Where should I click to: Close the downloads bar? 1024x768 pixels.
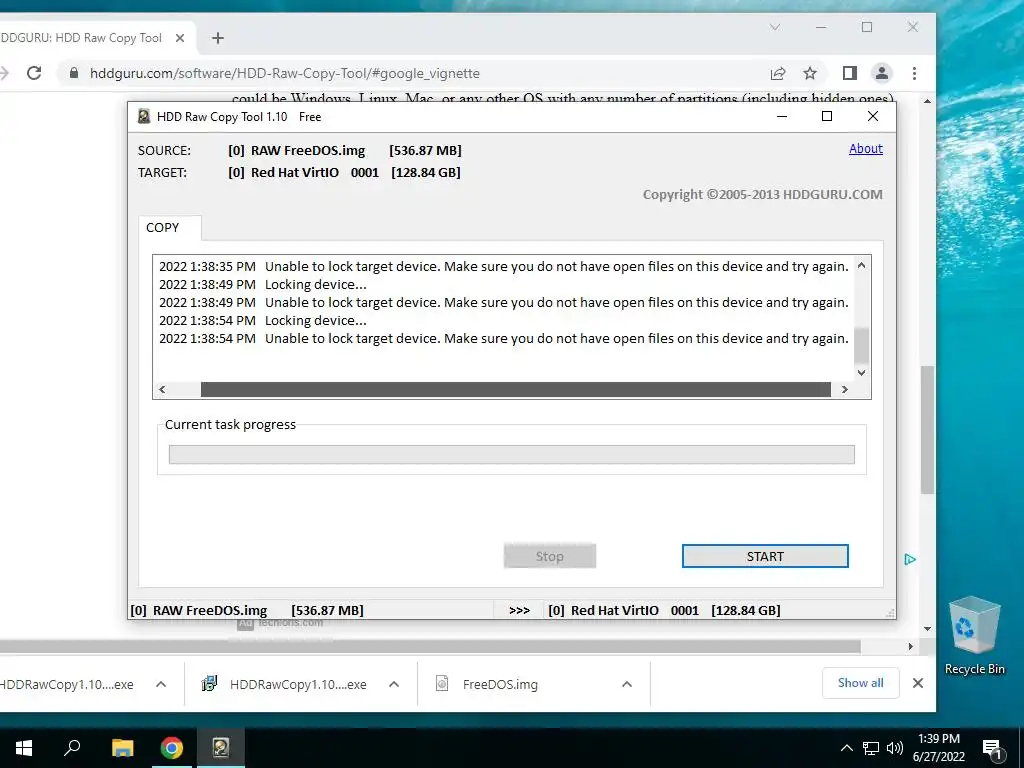point(918,683)
